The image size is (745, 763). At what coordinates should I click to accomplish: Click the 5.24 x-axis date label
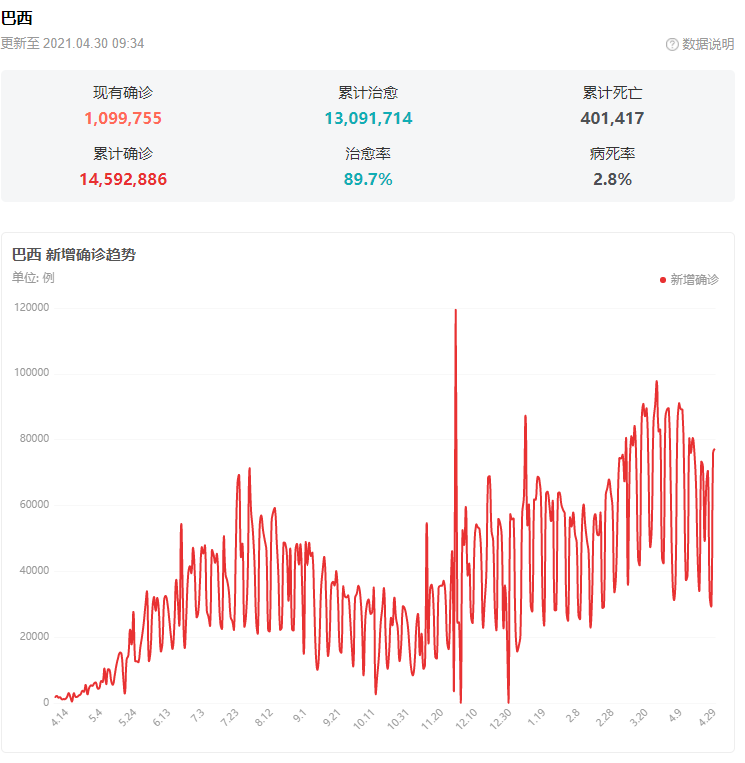(127, 718)
